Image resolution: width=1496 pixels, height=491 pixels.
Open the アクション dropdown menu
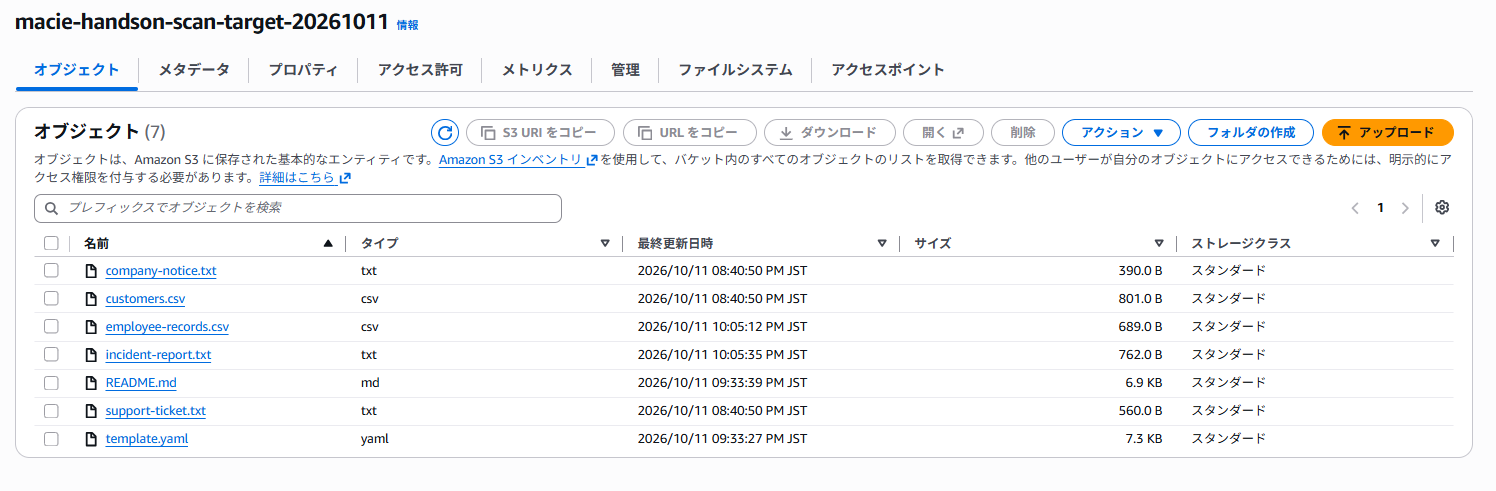[x=1121, y=132]
